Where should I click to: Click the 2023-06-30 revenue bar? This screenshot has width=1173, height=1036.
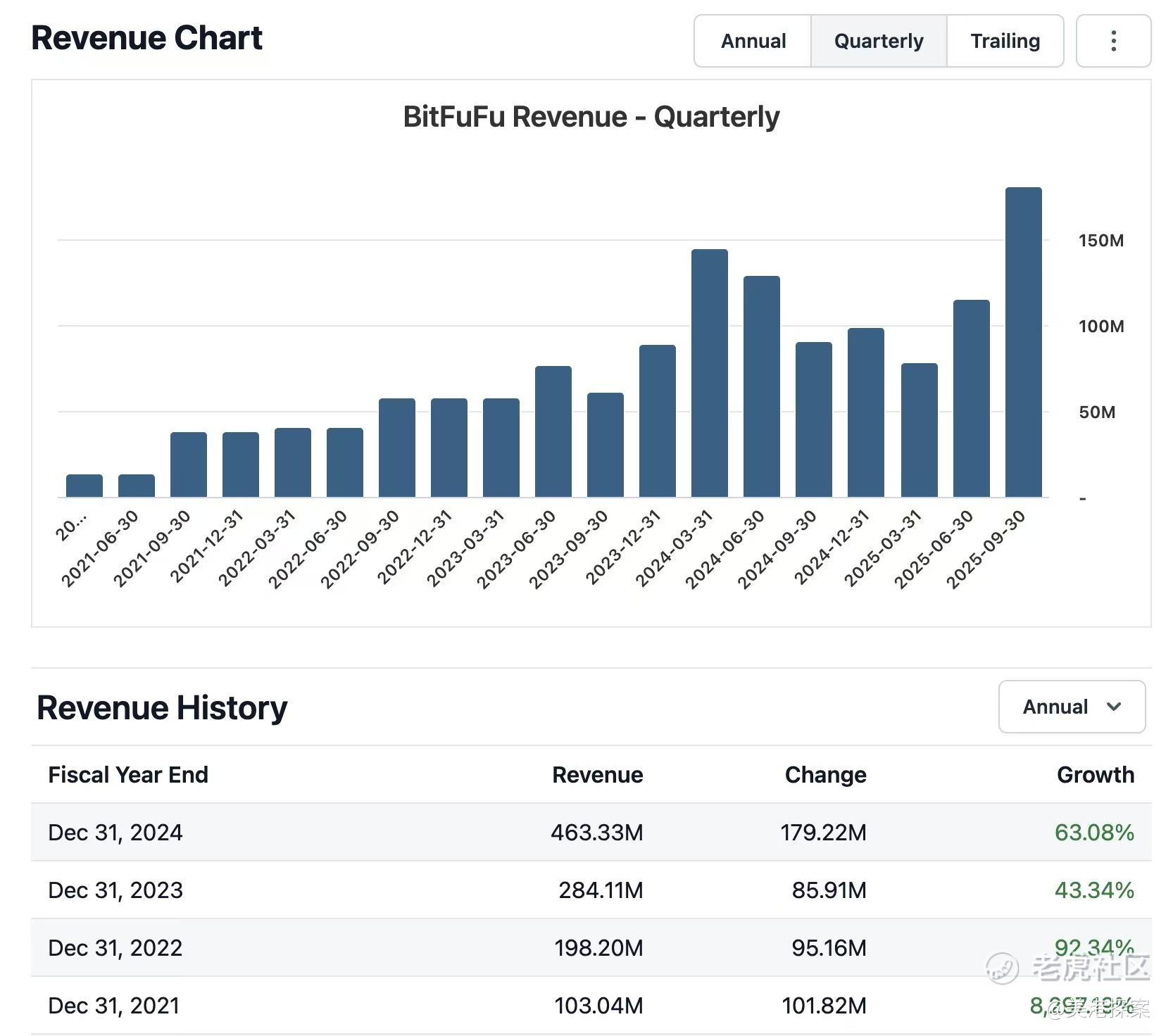coord(553,431)
